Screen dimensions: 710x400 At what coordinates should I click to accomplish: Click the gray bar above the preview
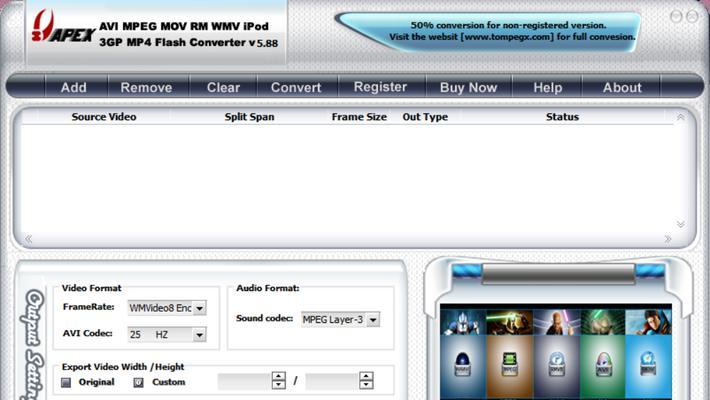pyautogui.click(x=558, y=274)
